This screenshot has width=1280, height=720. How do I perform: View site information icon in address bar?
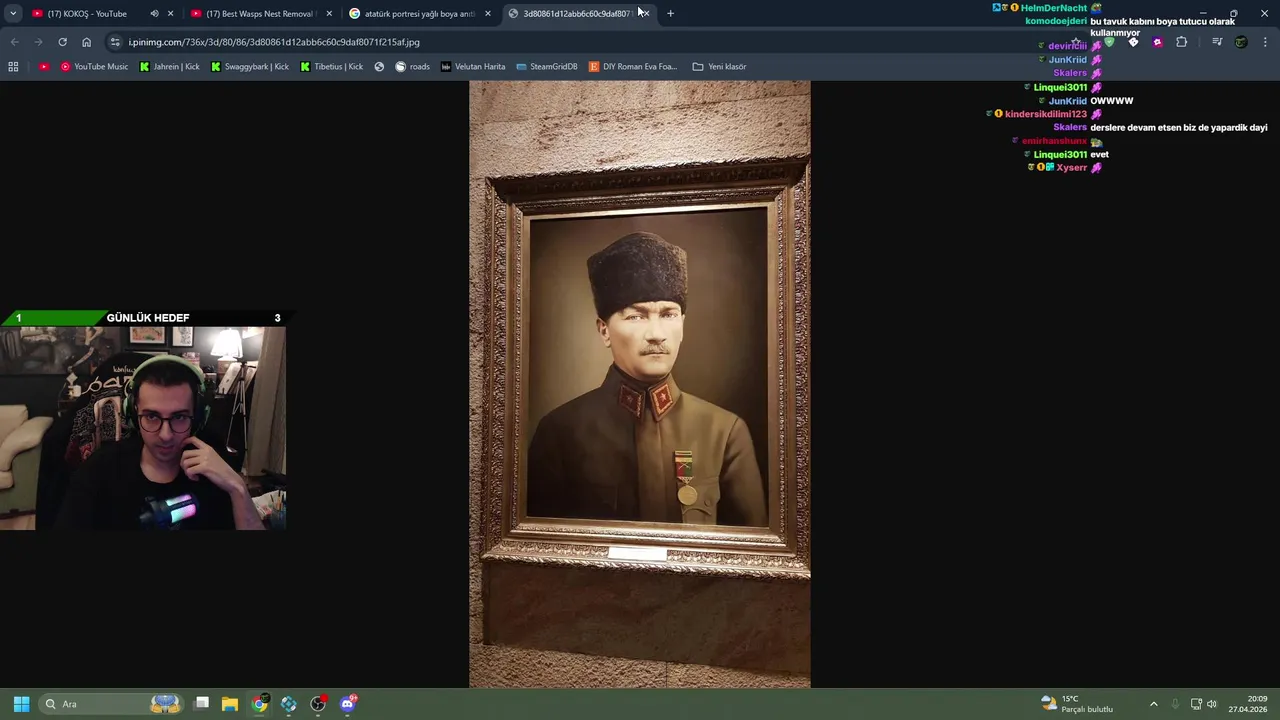tap(115, 42)
